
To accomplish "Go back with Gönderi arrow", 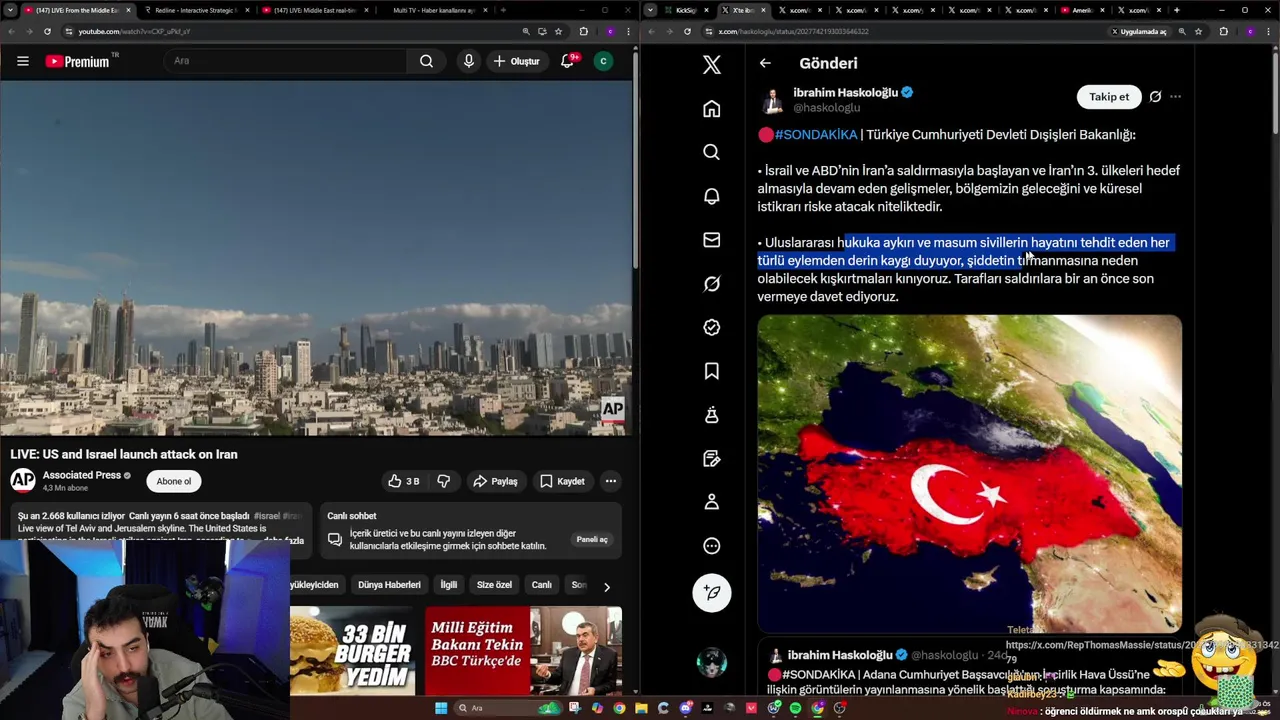I will (765, 63).
